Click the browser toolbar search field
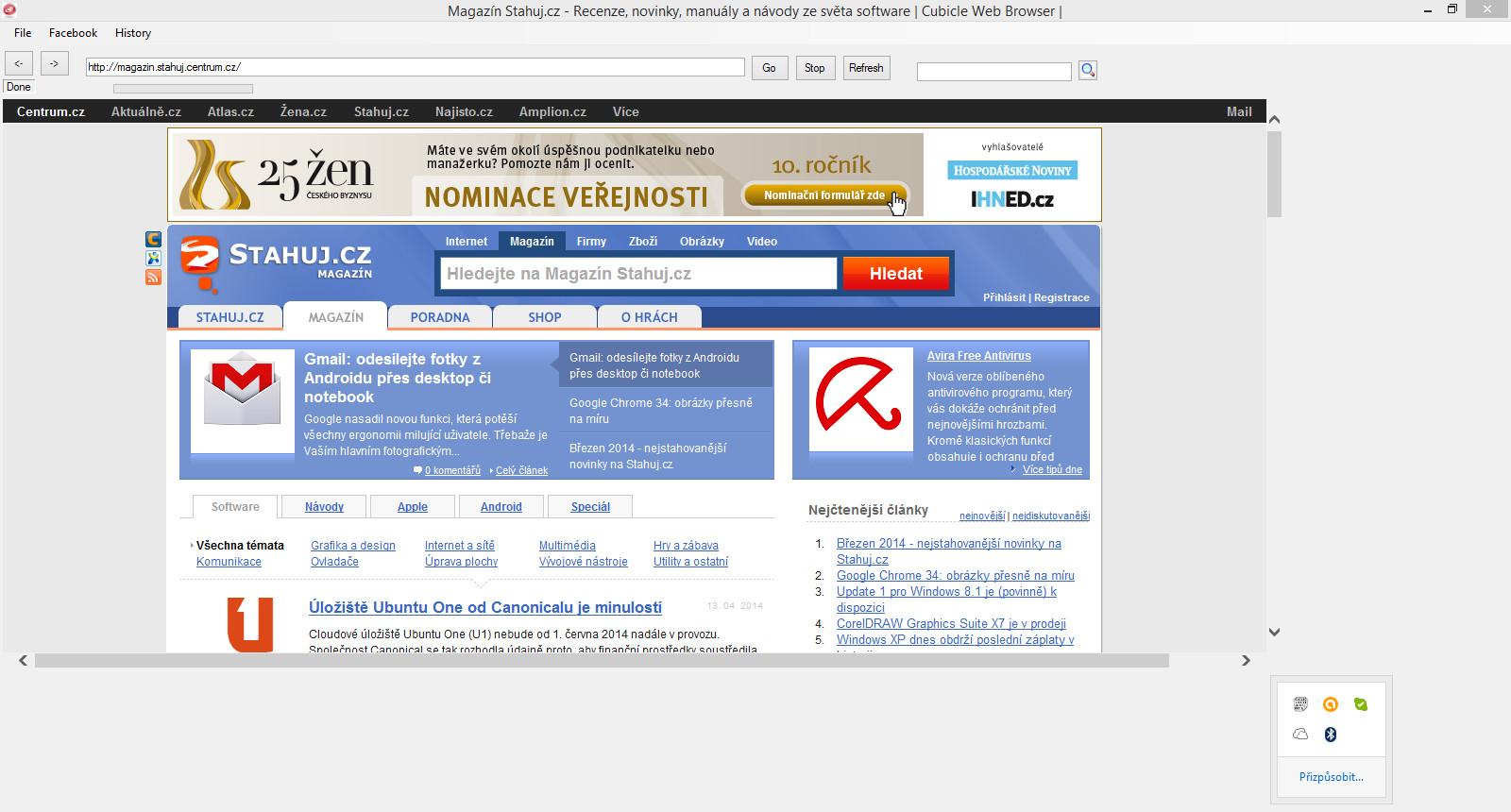 994,72
